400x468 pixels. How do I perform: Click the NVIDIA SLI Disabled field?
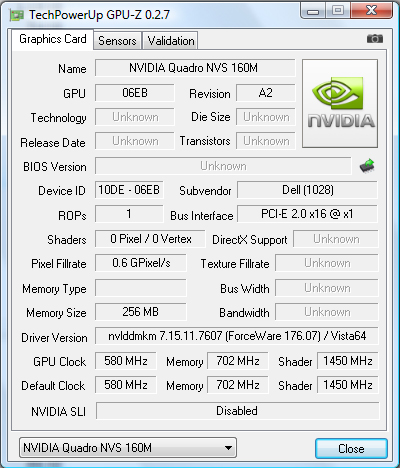(x=237, y=411)
